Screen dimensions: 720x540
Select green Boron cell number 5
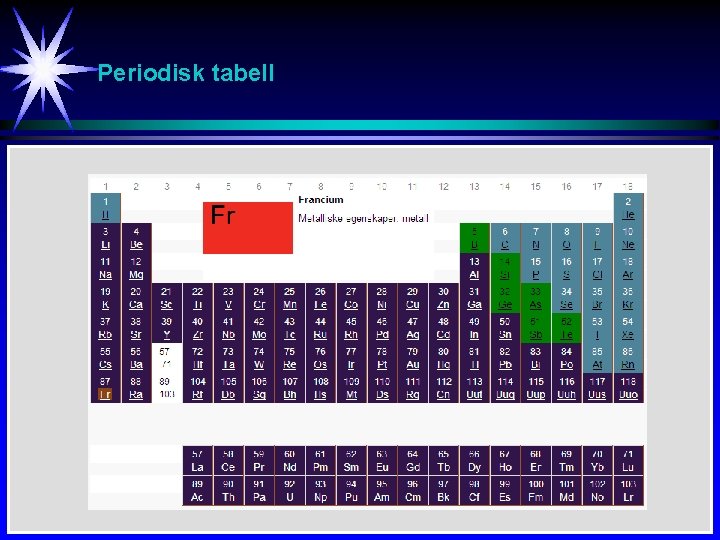click(x=474, y=238)
